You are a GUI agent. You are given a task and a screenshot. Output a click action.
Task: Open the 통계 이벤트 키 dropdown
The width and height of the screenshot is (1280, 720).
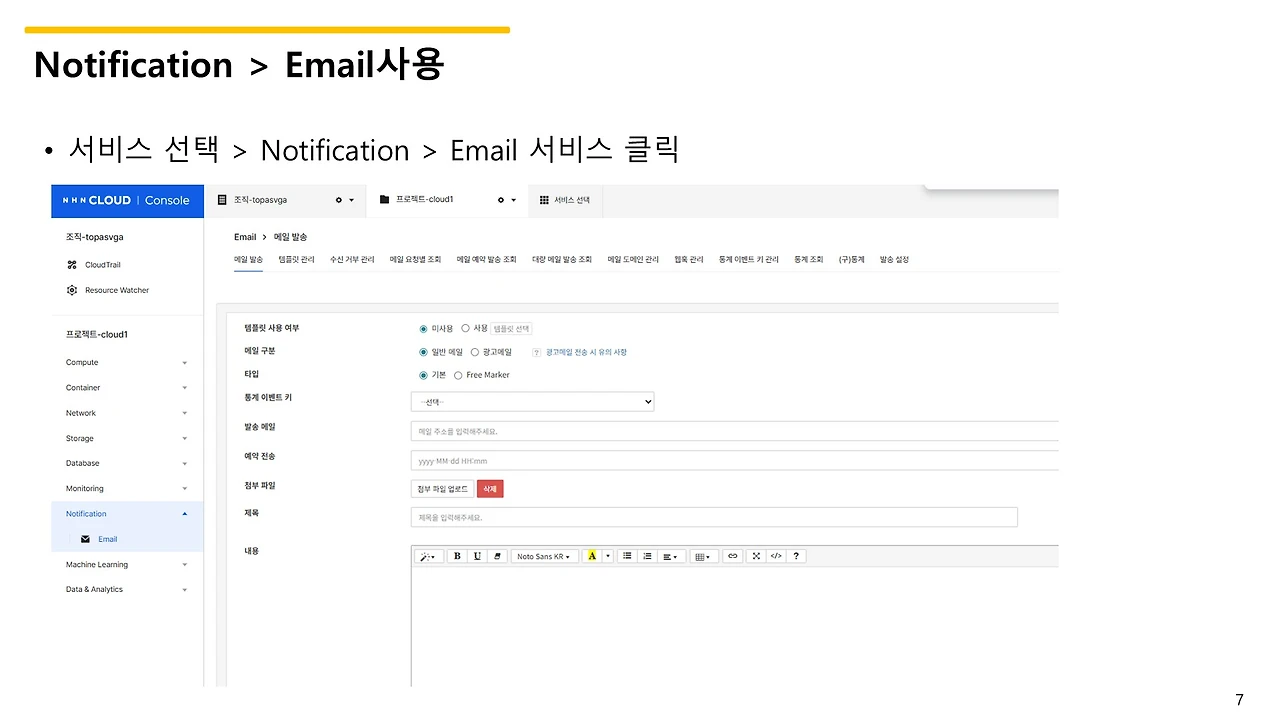[532, 401]
